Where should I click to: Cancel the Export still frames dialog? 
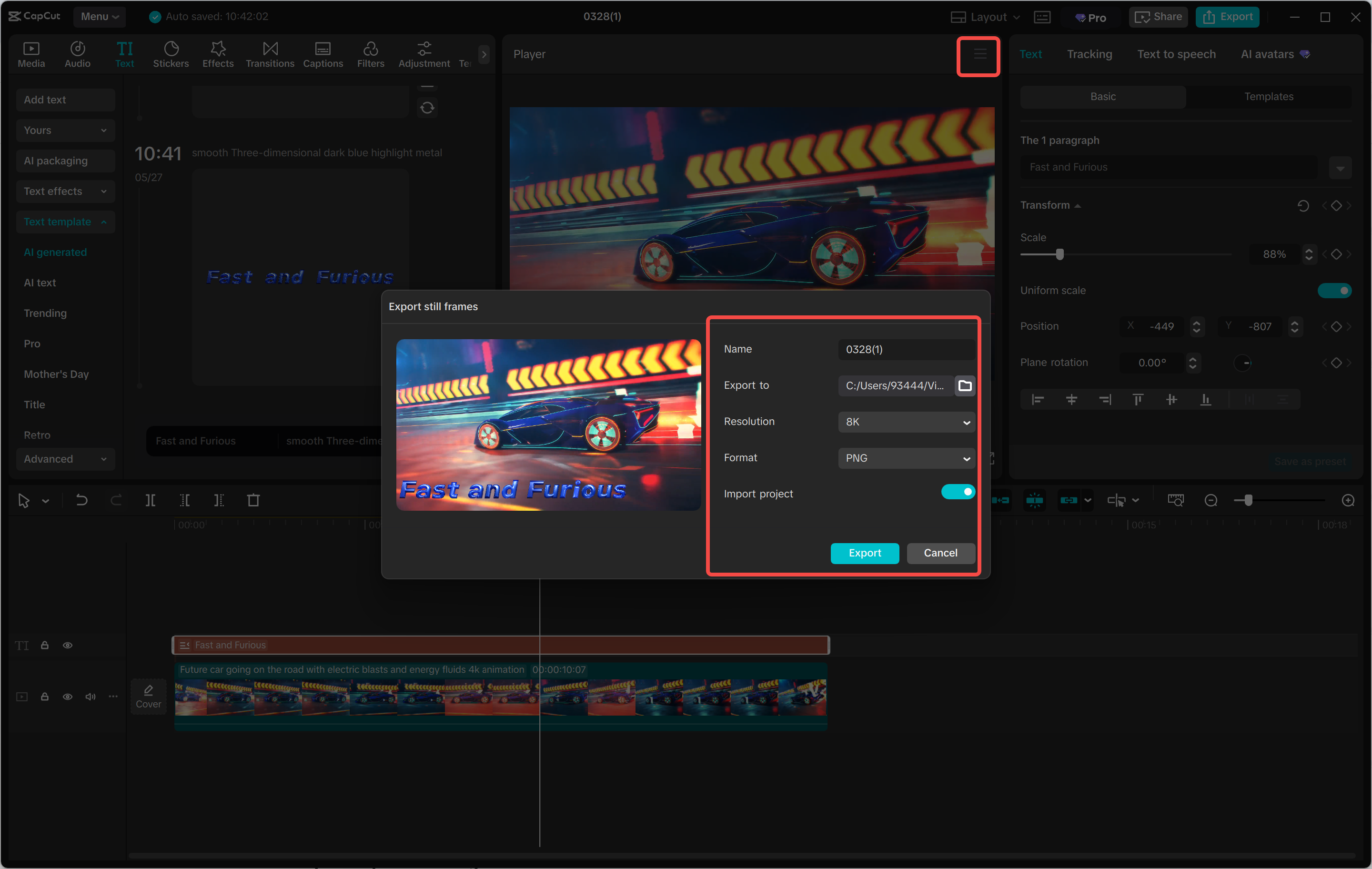pos(940,553)
